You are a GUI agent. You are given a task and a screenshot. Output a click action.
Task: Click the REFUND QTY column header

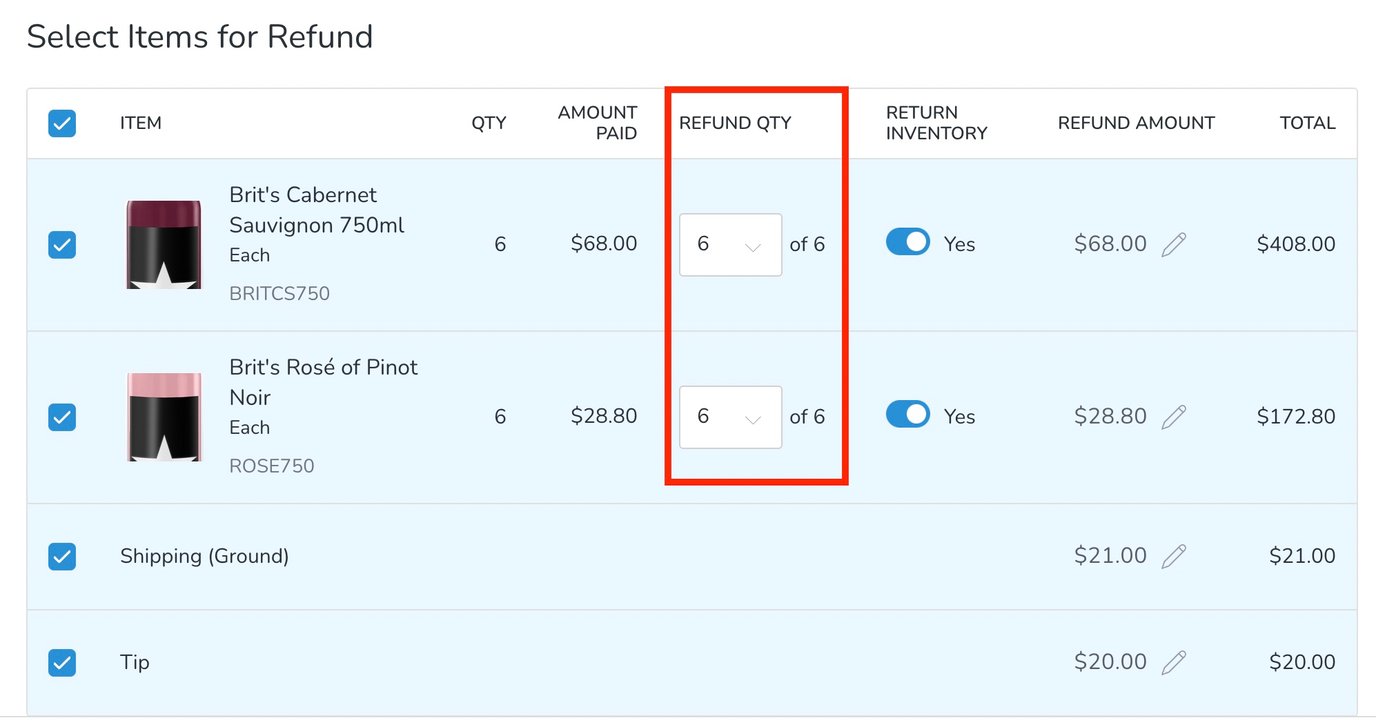click(735, 123)
